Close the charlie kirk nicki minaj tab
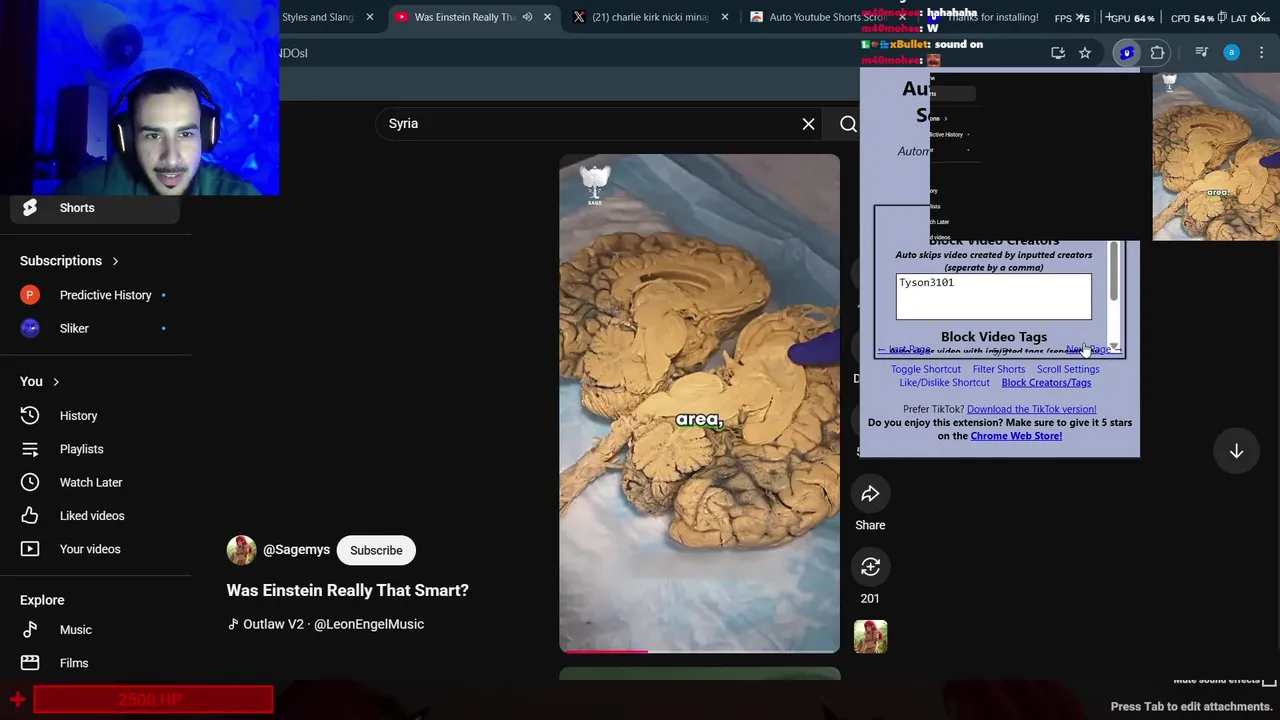This screenshot has height=720, width=1280. coord(725,17)
